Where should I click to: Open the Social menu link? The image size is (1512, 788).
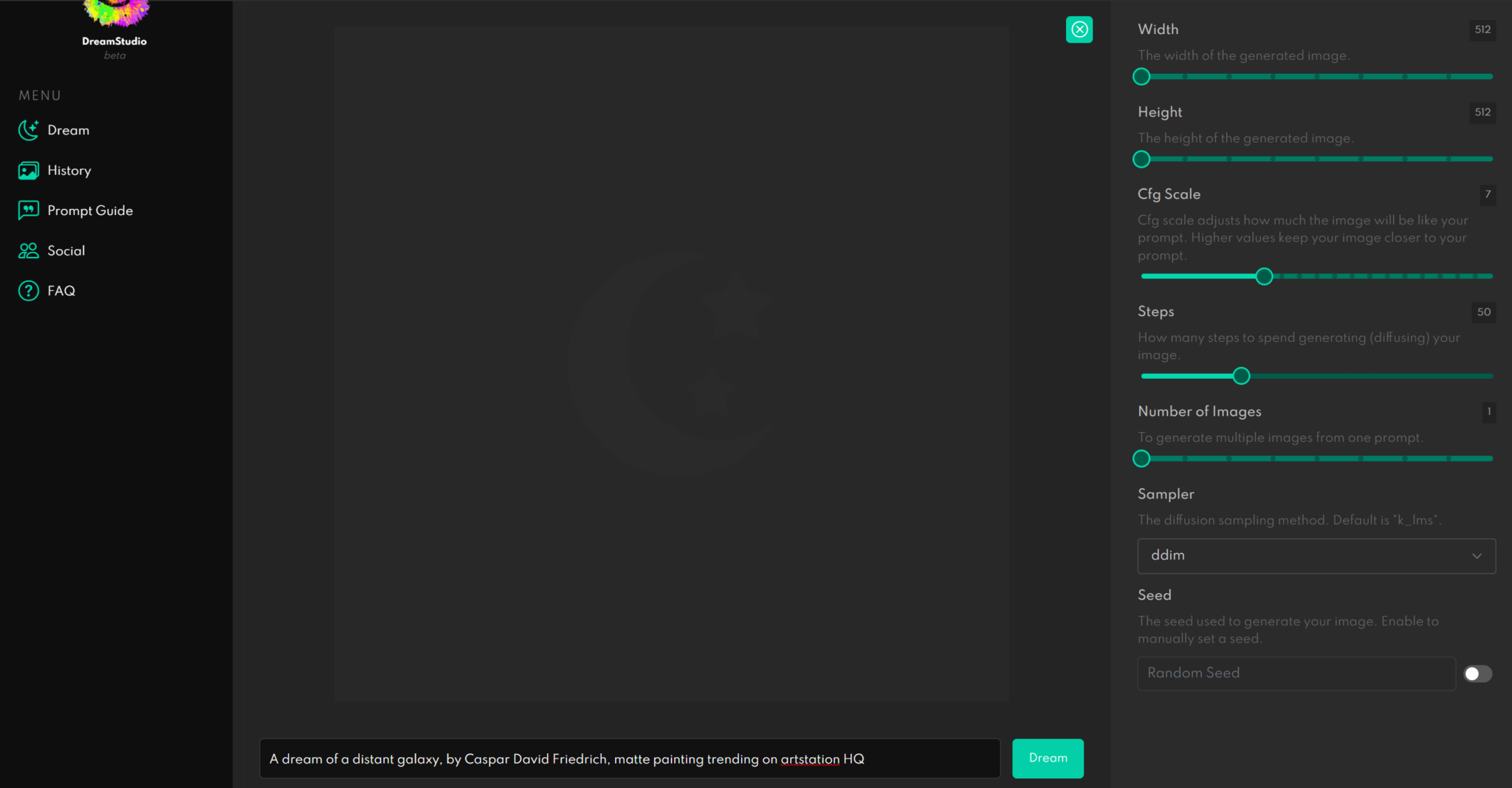point(66,251)
